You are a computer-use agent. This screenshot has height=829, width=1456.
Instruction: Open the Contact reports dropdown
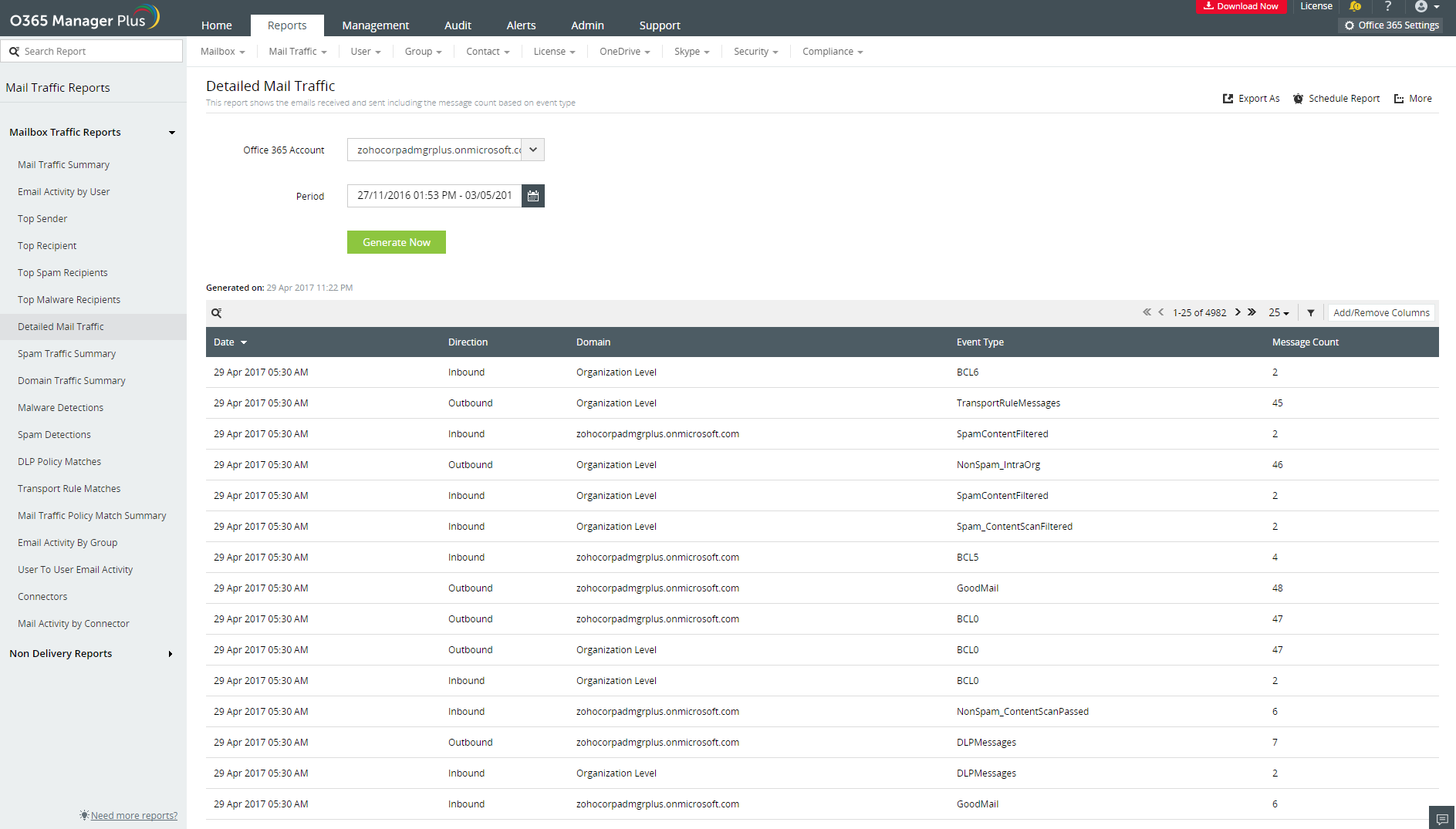[488, 52]
